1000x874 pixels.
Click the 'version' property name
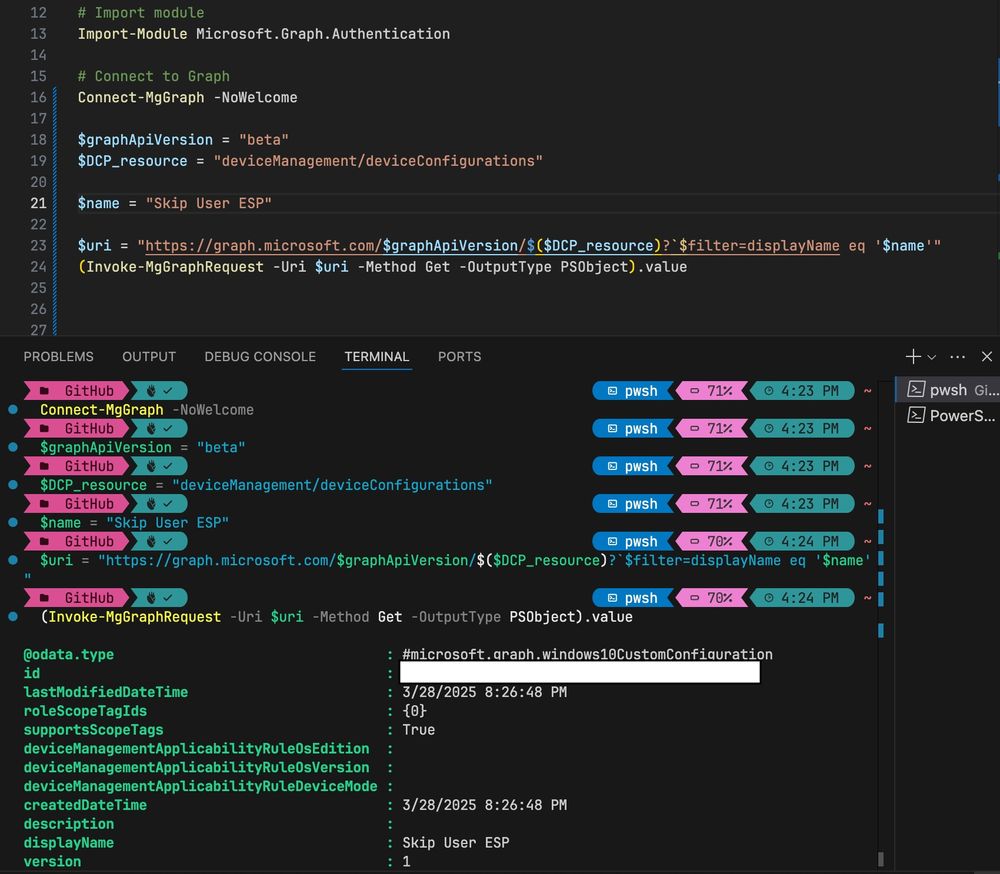(x=52, y=862)
